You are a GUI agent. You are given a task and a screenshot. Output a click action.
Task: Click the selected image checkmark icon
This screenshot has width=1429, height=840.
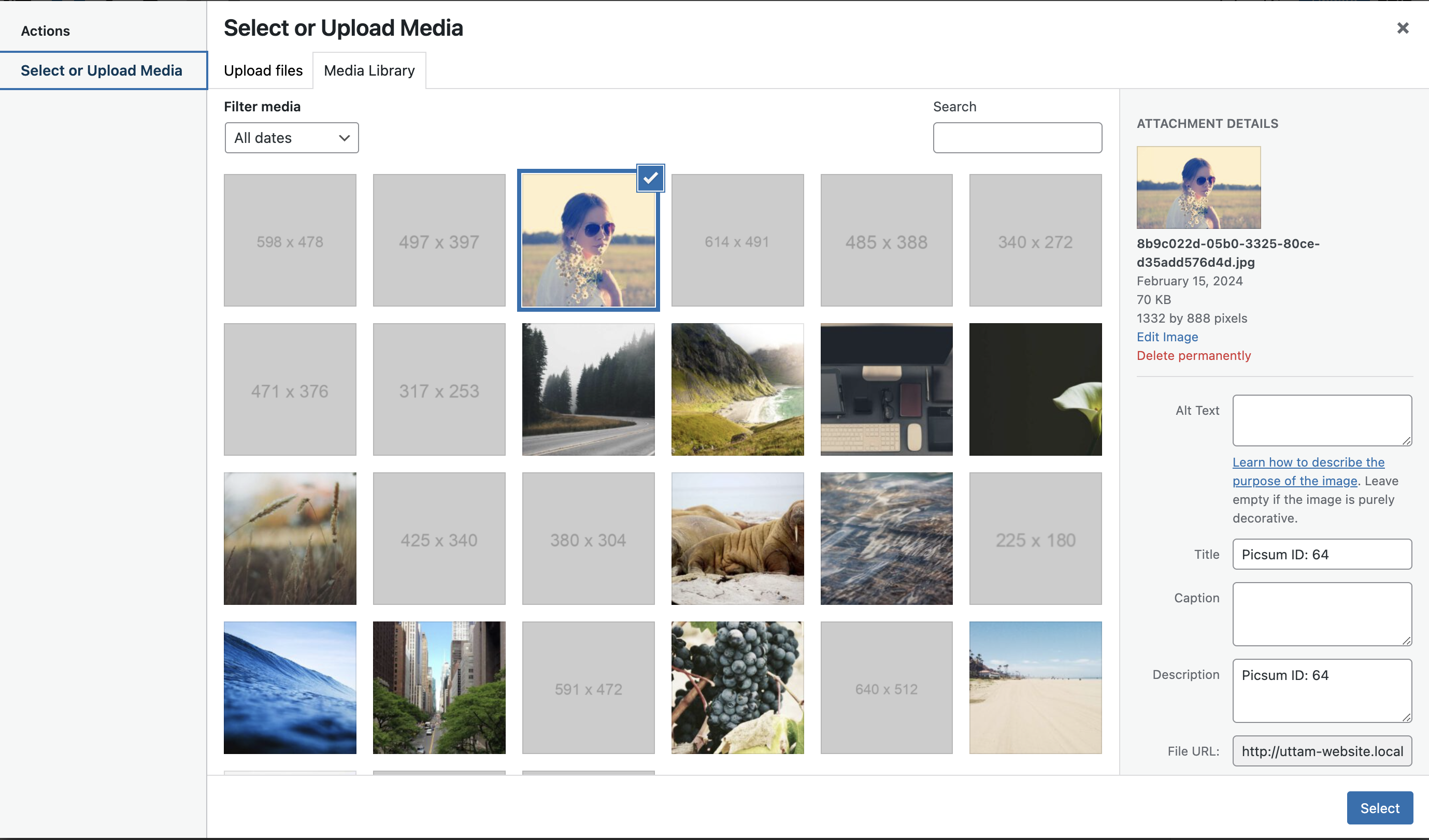[x=650, y=179]
